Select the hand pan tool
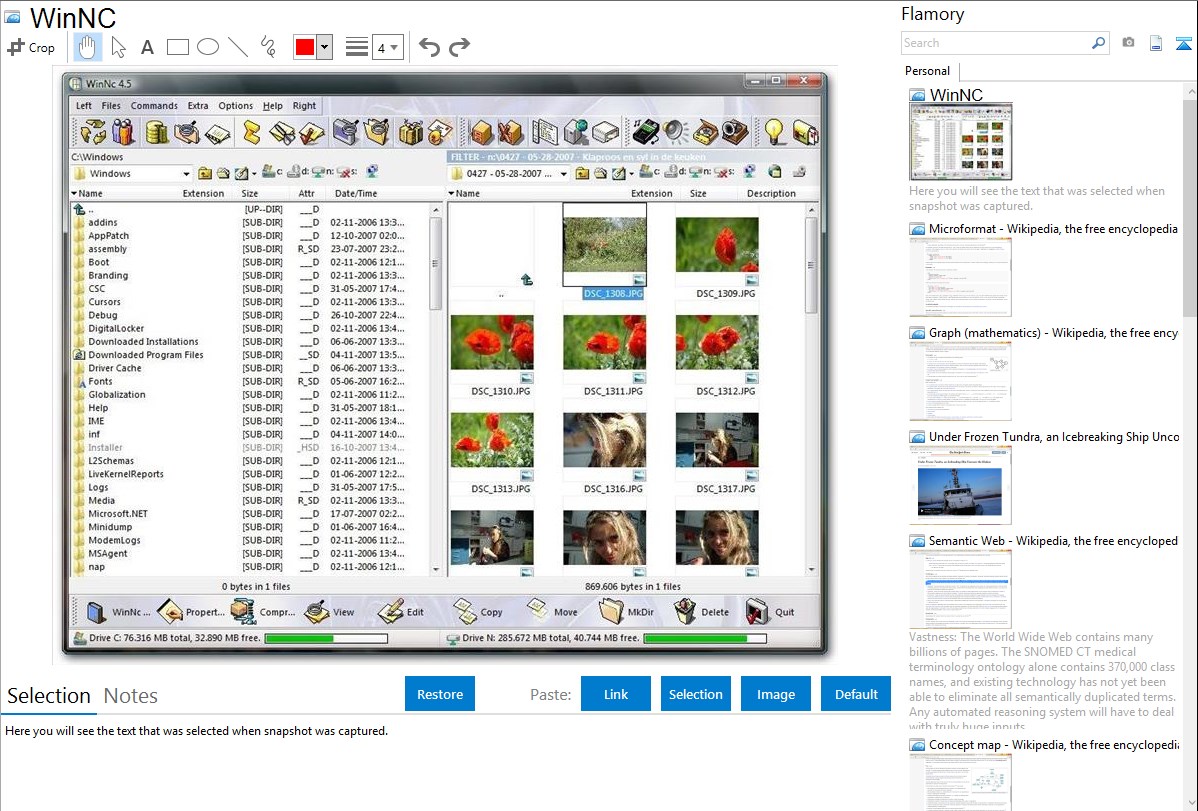The height and width of the screenshot is (811, 1198). pos(86,47)
